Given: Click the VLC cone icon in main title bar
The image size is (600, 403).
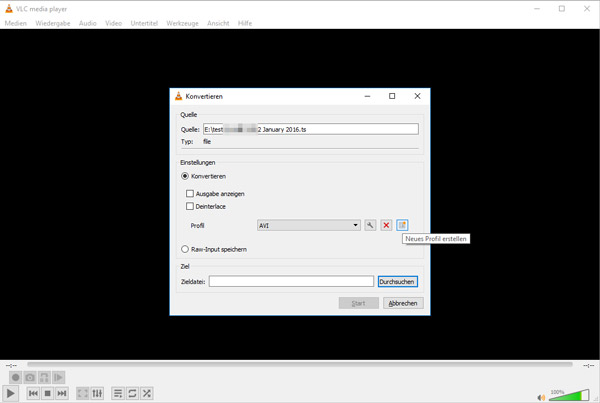Looking at the screenshot, I should [x=9, y=8].
